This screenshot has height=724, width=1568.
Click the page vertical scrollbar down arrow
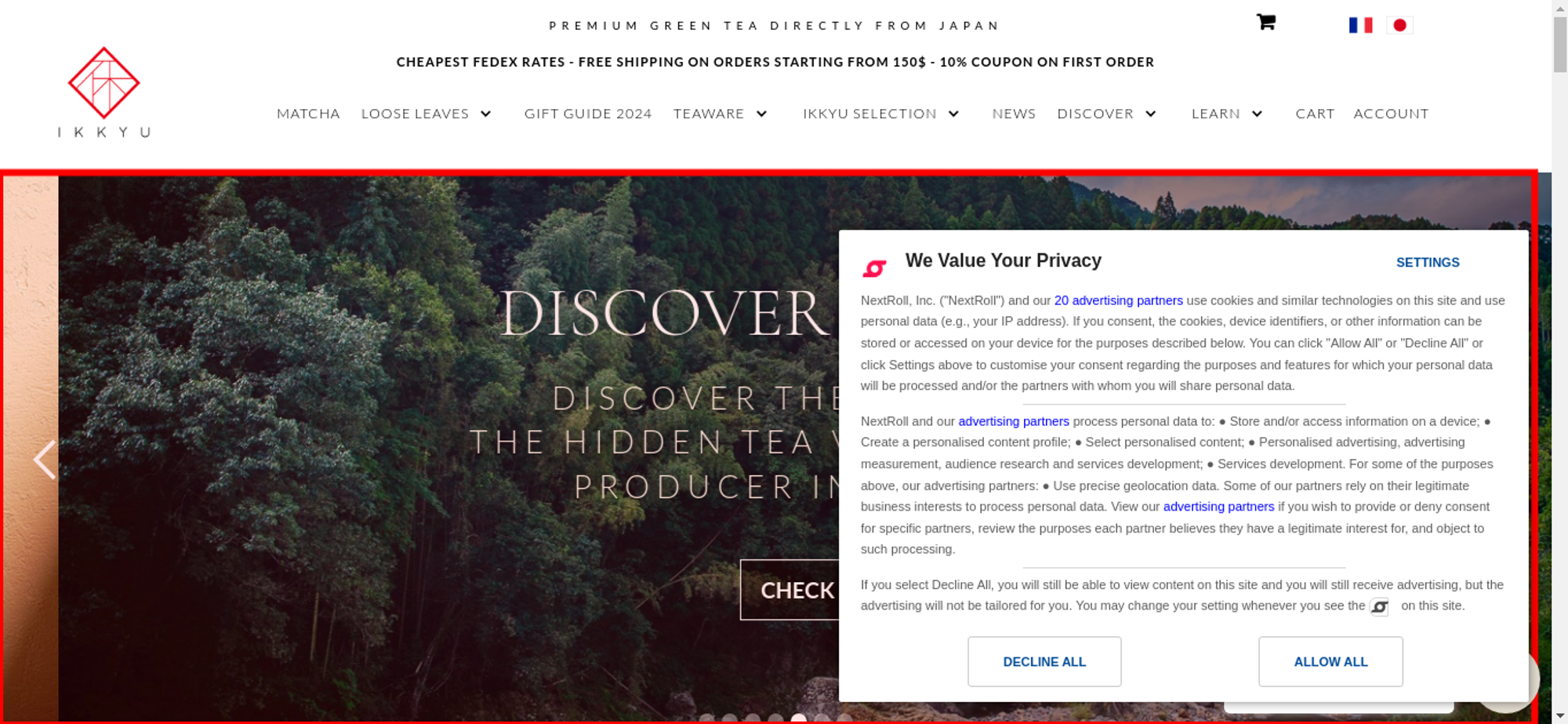[x=1559, y=715]
